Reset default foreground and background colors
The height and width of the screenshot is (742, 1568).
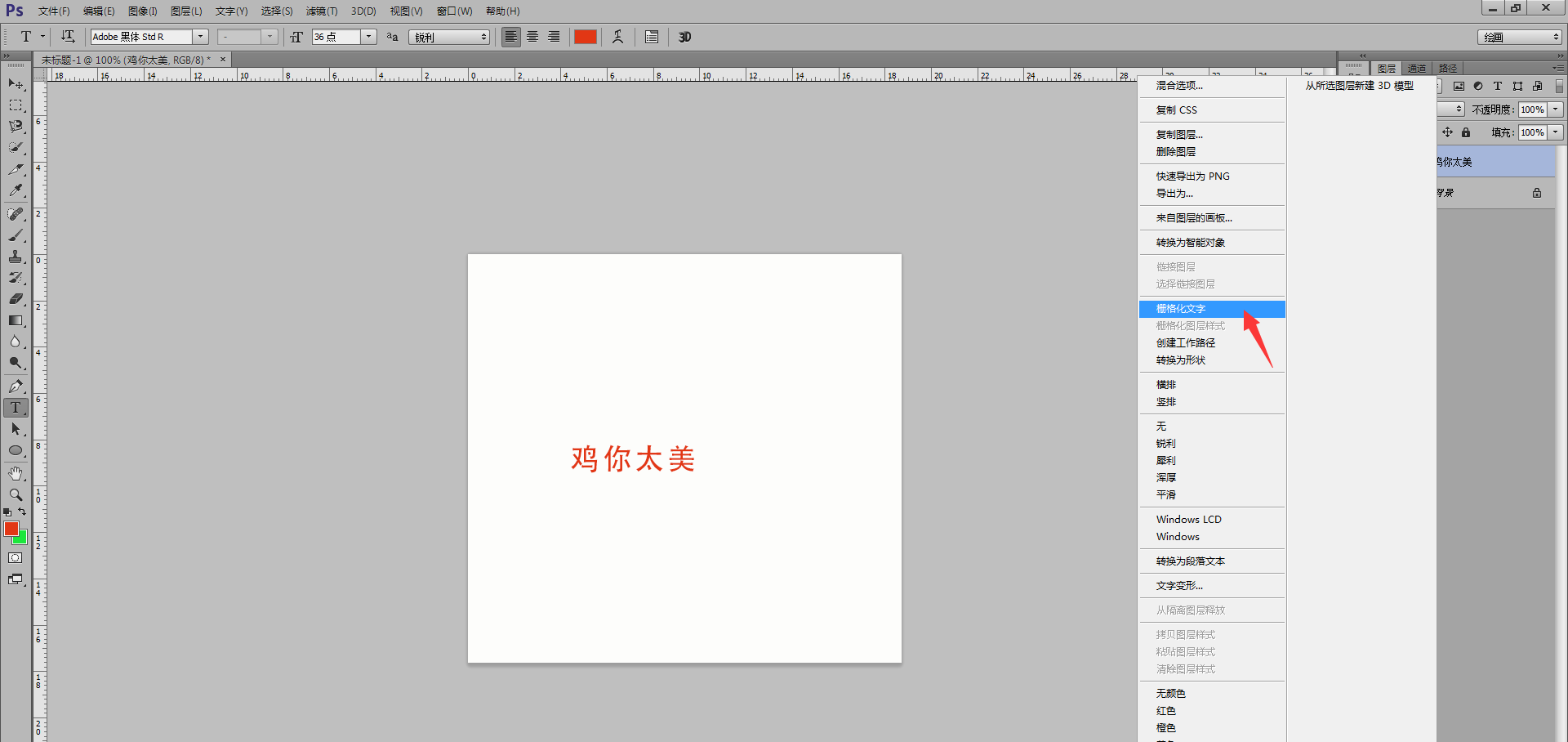[7, 512]
